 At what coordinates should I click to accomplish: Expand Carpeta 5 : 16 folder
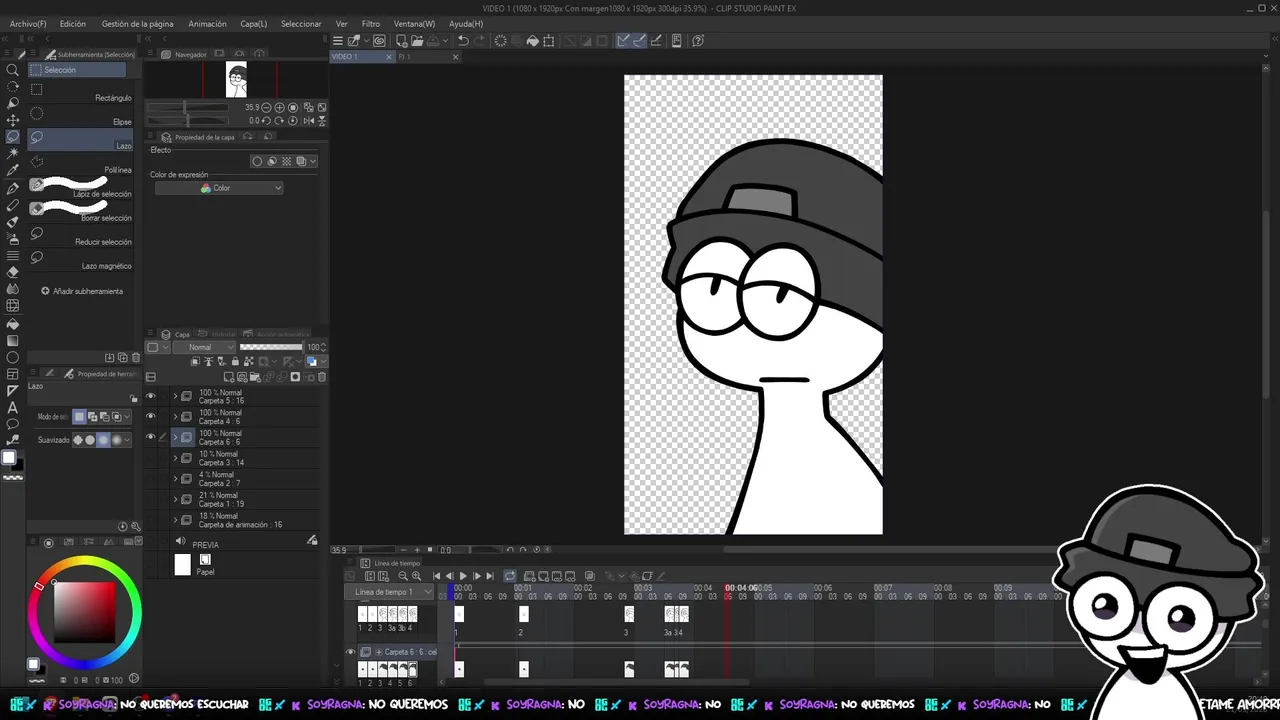[175, 396]
